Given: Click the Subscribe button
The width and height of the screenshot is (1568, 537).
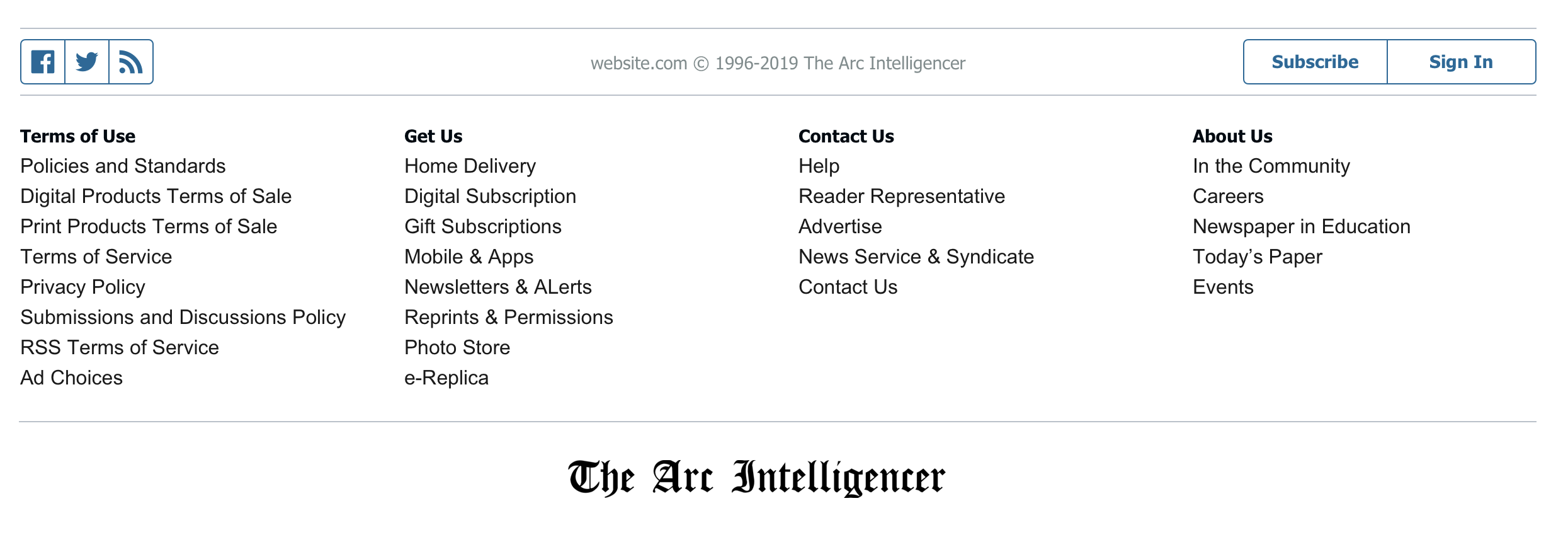Looking at the screenshot, I should [1315, 62].
